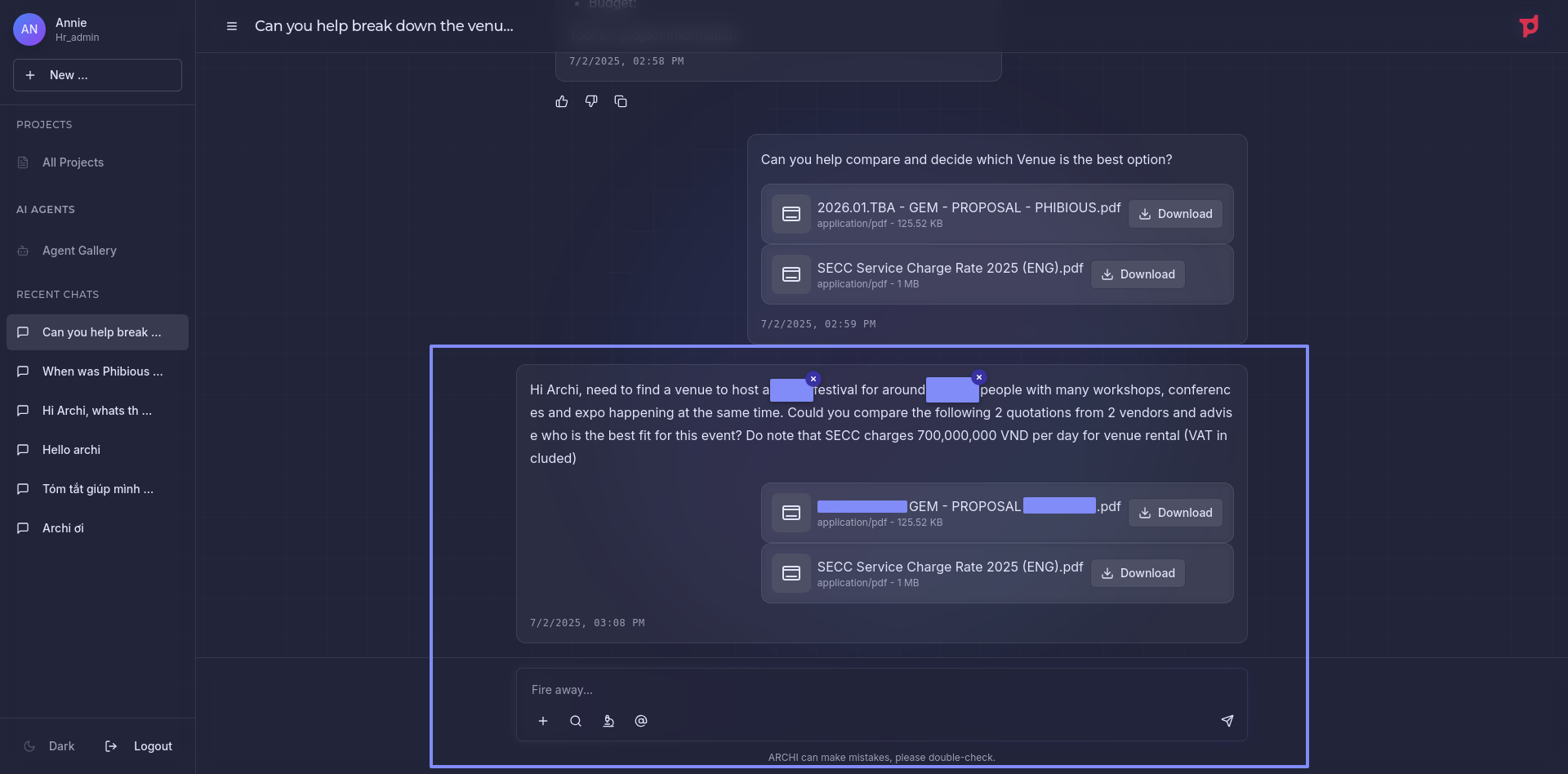Log out using the Logout button
The width and height of the screenshot is (1568, 774).
[x=139, y=746]
